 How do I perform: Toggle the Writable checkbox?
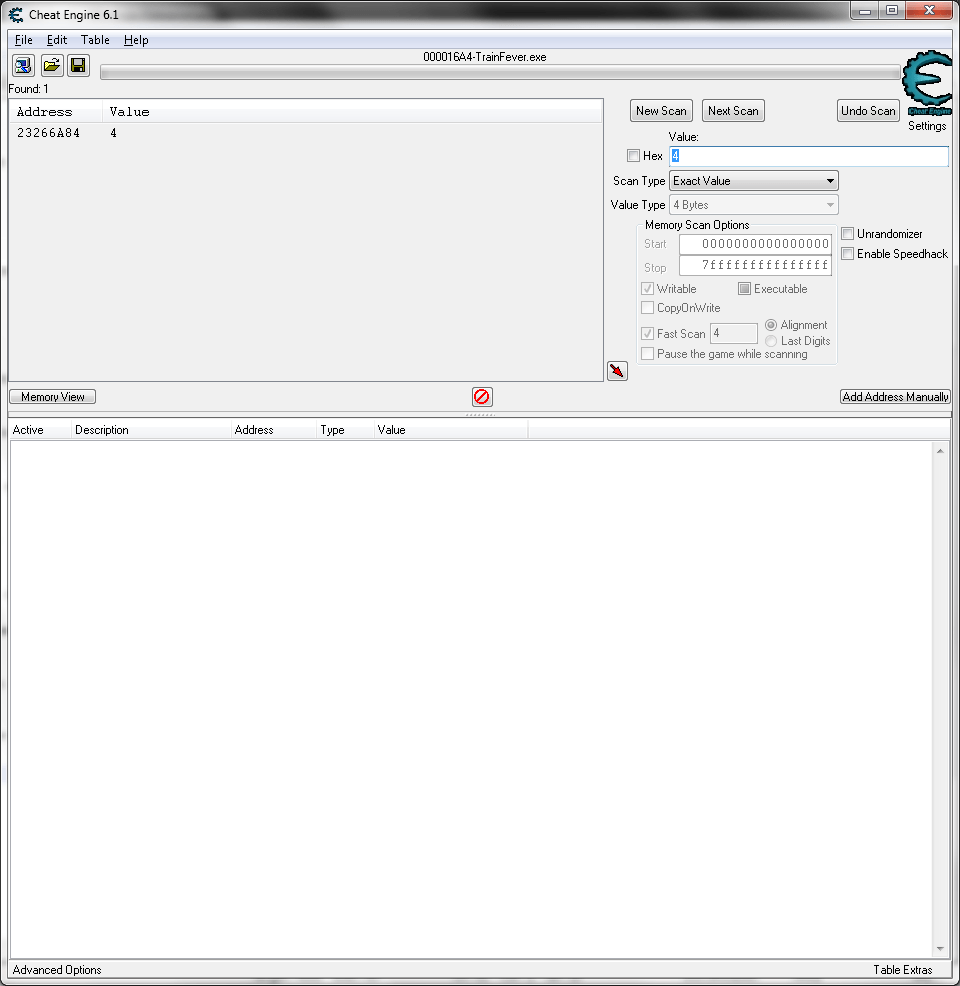648,289
